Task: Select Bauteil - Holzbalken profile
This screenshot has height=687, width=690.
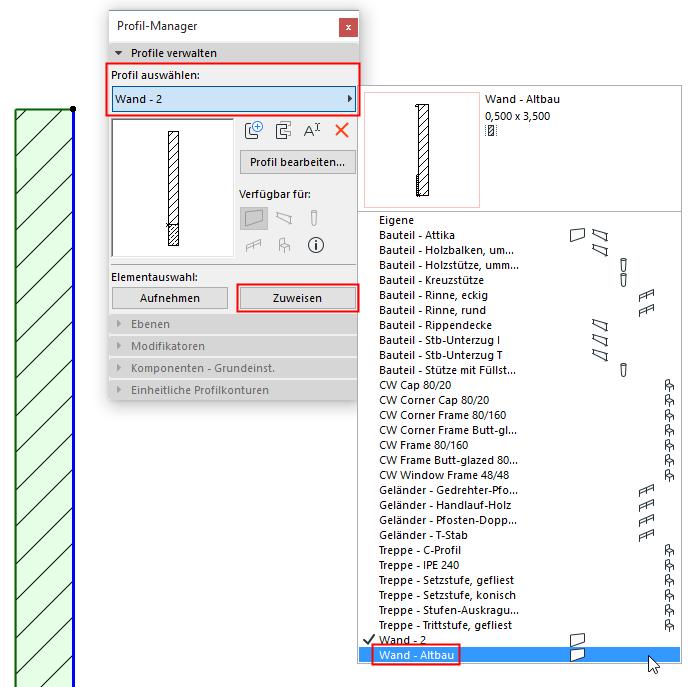Action: 519,250
